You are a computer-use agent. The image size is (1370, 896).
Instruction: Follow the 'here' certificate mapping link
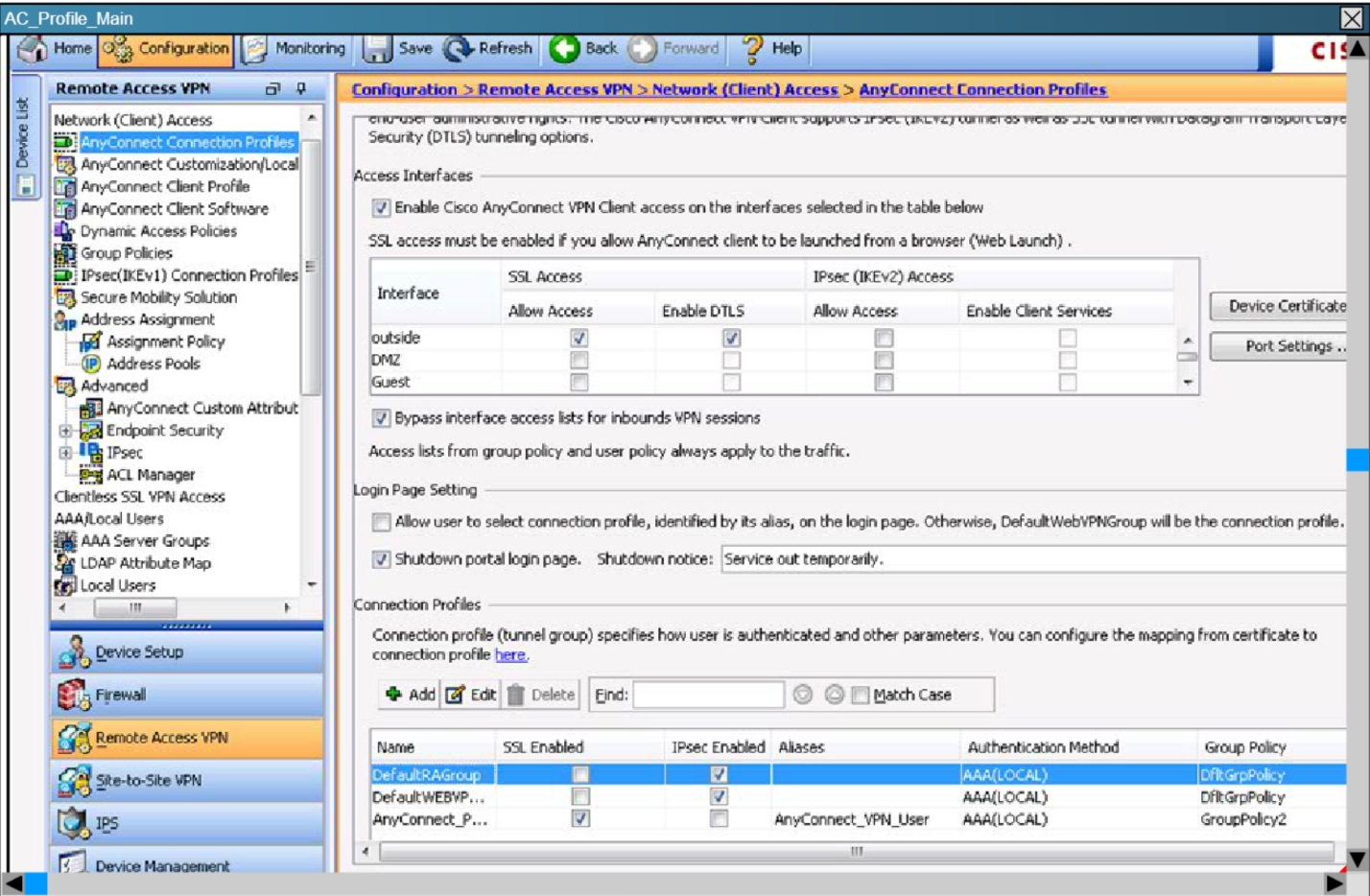509,655
